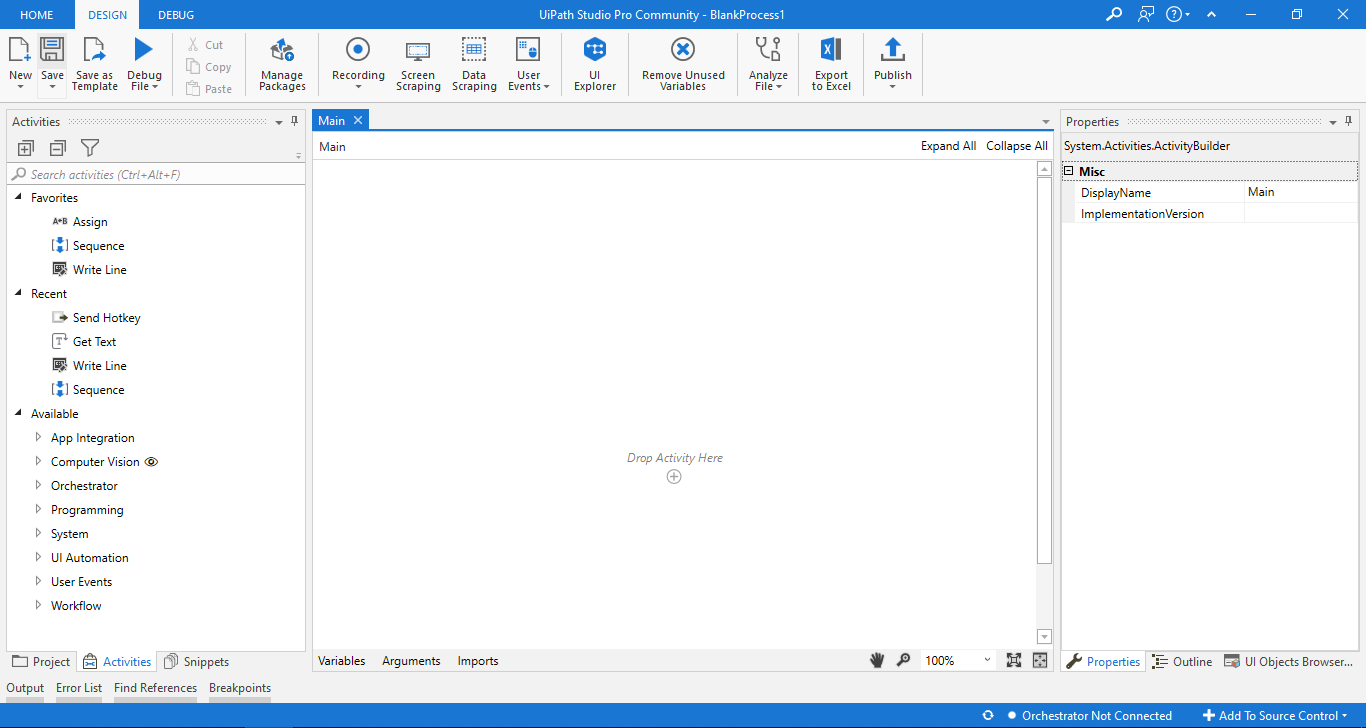Click Collapse All in designer

coord(1017,146)
